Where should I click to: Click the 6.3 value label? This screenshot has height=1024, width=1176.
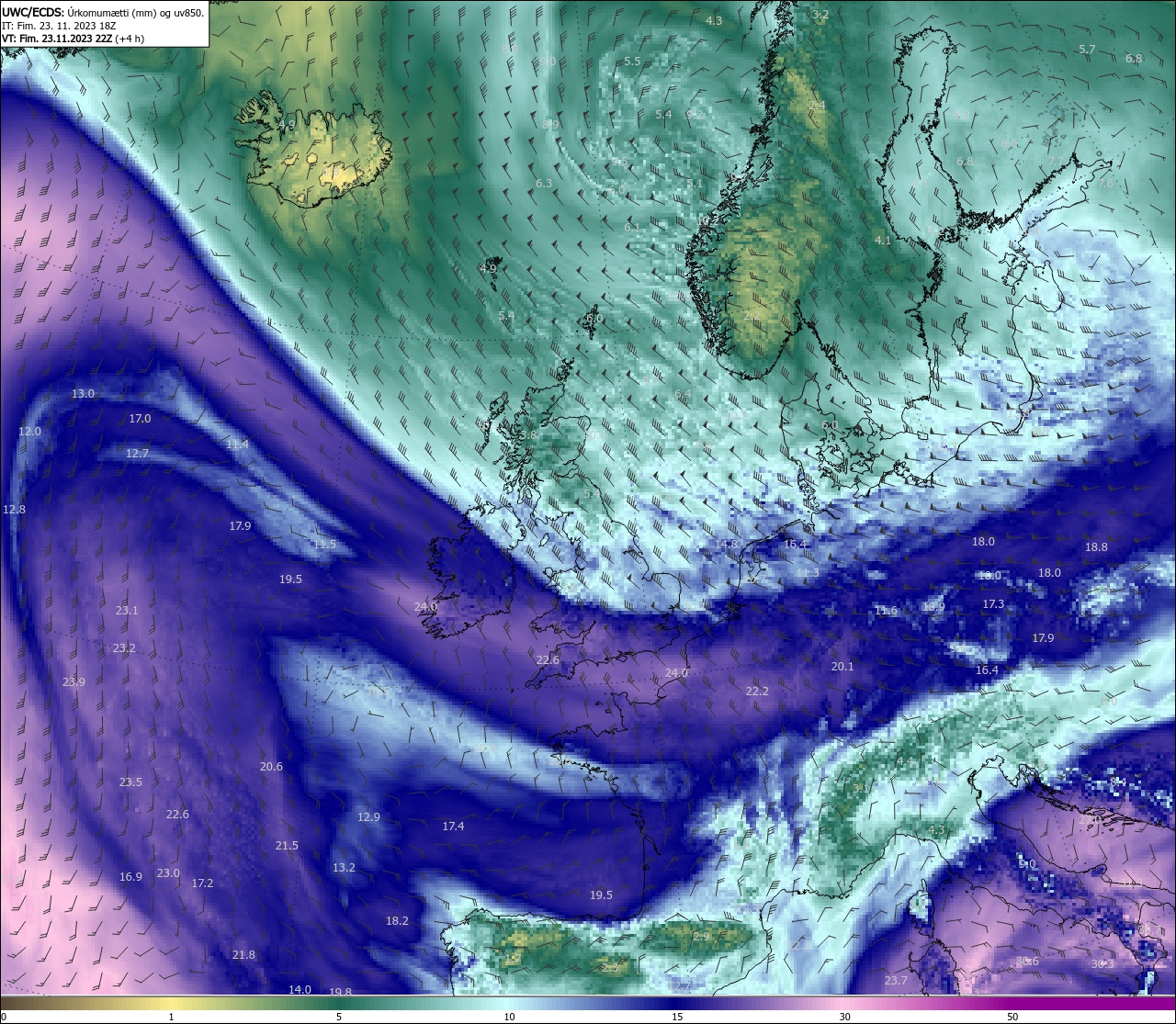tap(544, 184)
